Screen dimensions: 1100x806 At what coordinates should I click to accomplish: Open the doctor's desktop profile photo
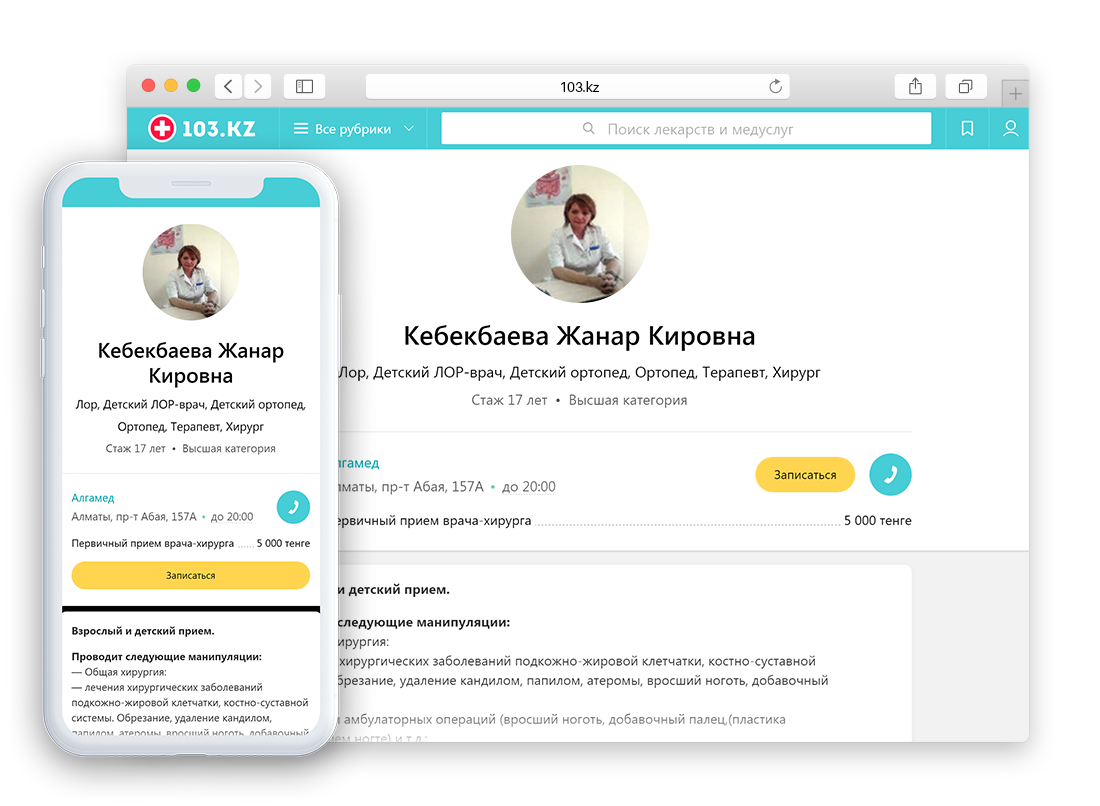click(579, 234)
